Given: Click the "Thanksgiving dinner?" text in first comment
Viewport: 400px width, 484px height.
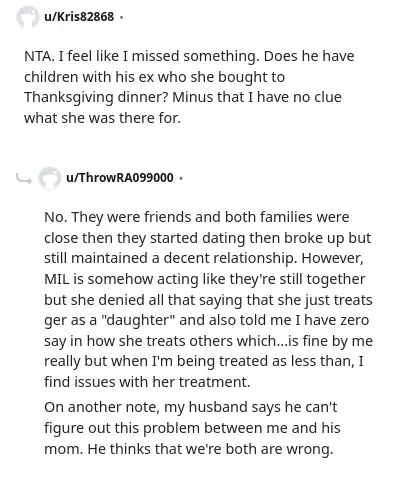Looking at the screenshot, I should tap(96, 97).
